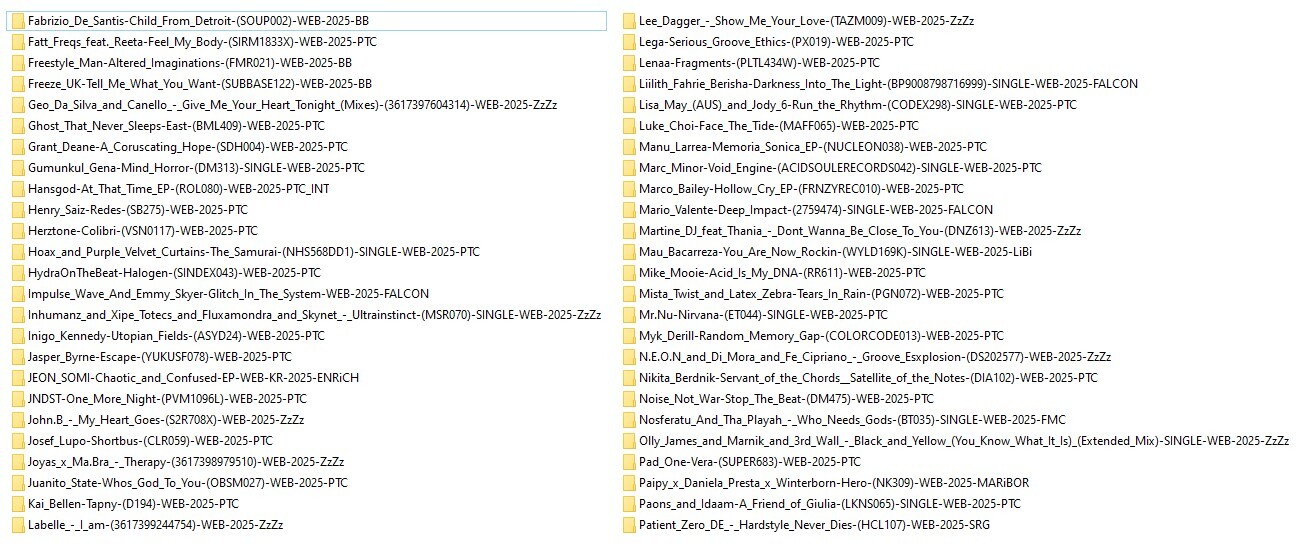Click folder icon of Freestyle_Man-Altered_Imaginations
The image size is (1313, 549).
tap(17, 63)
